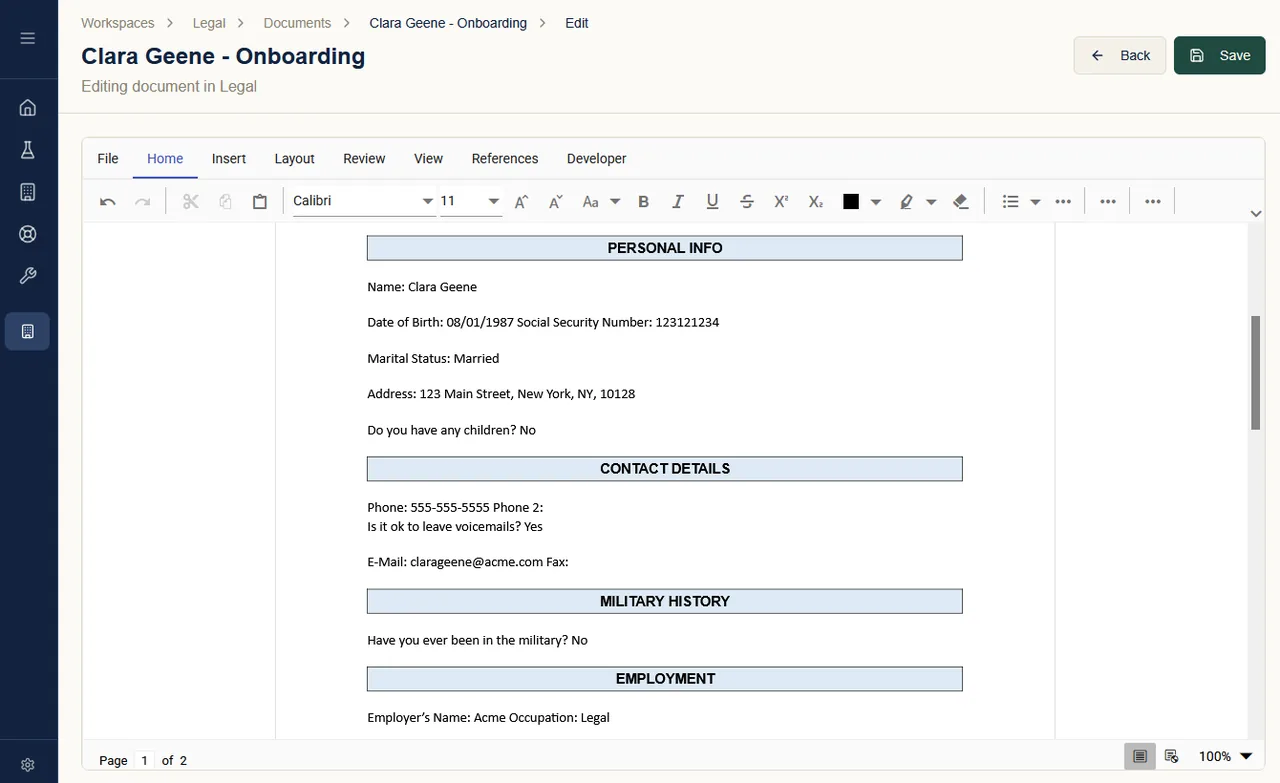Toggle italic formatting
The width and height of the screenshot is (1280, 783).
pyautogui.click(x=678, y=202)
